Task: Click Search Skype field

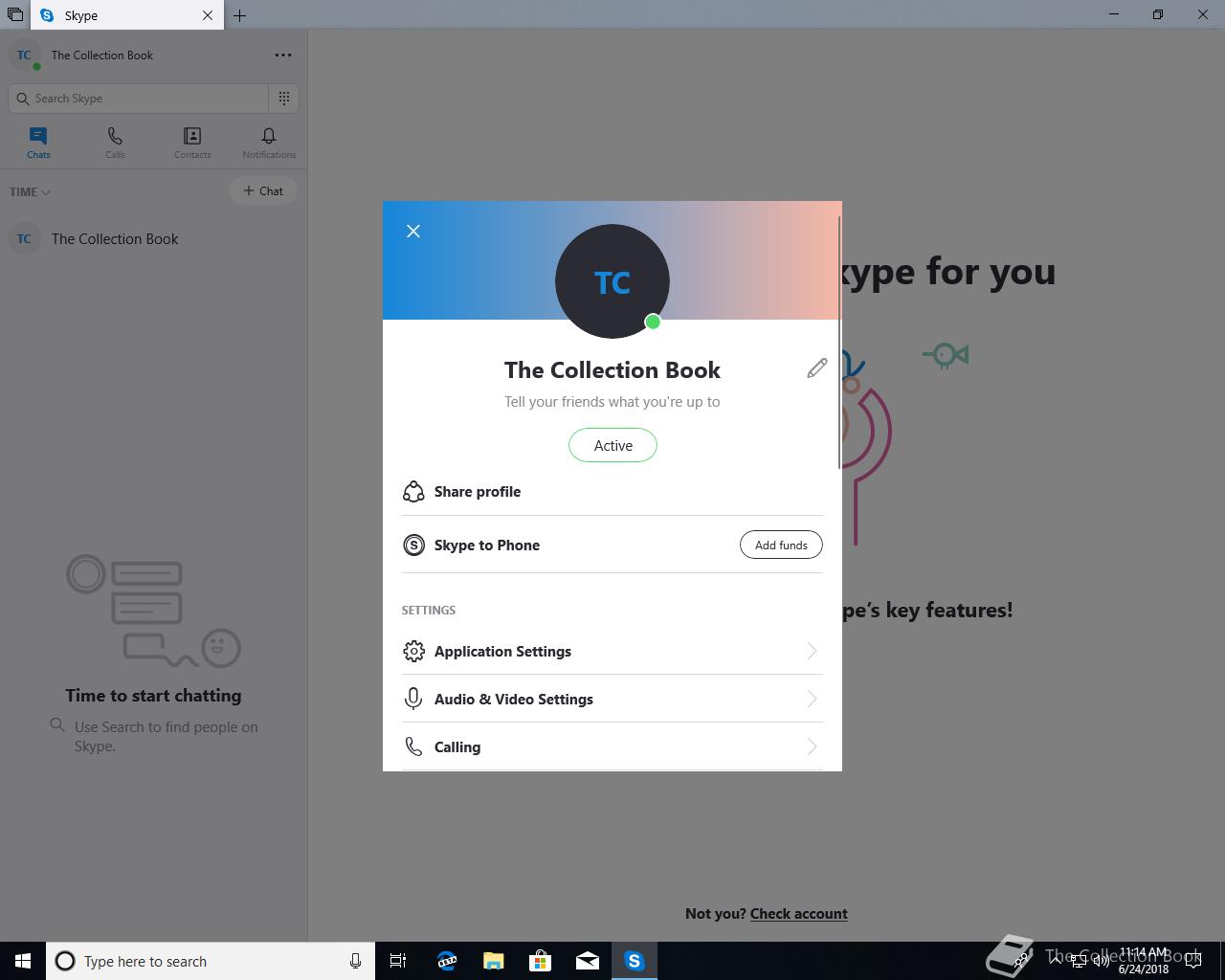Action: coord(139,99)
